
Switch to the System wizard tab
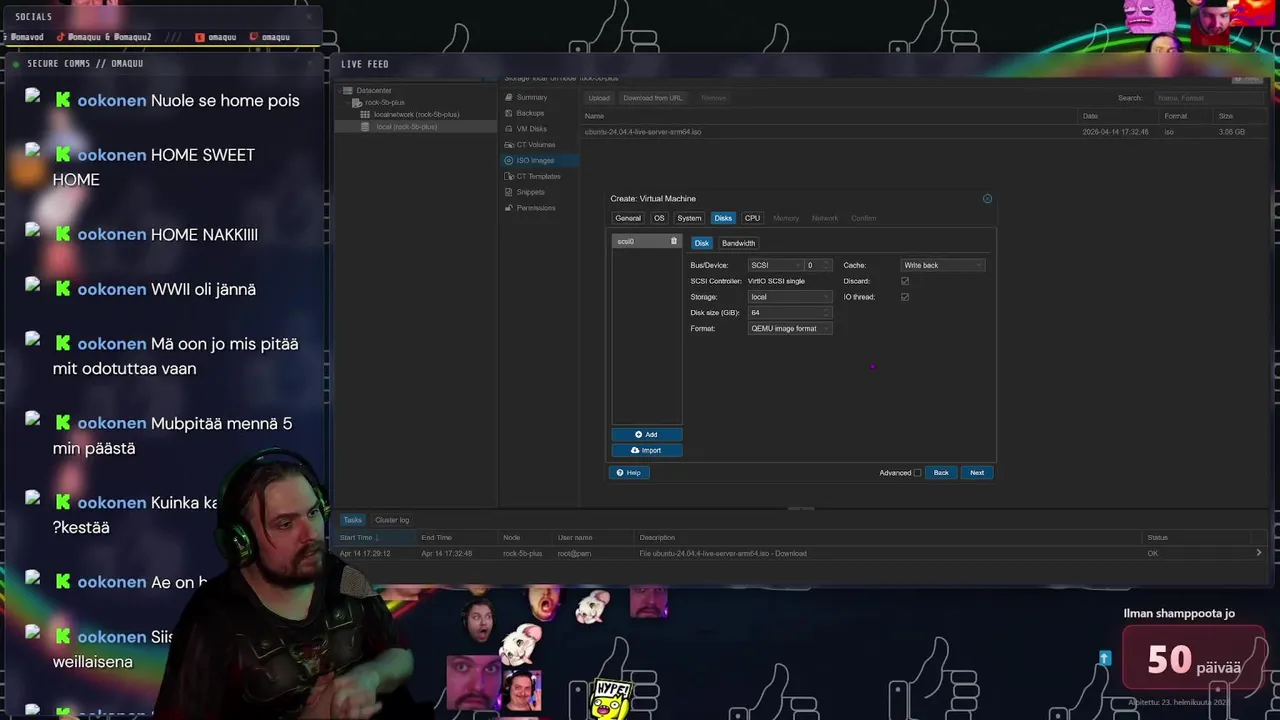(689, 218)
